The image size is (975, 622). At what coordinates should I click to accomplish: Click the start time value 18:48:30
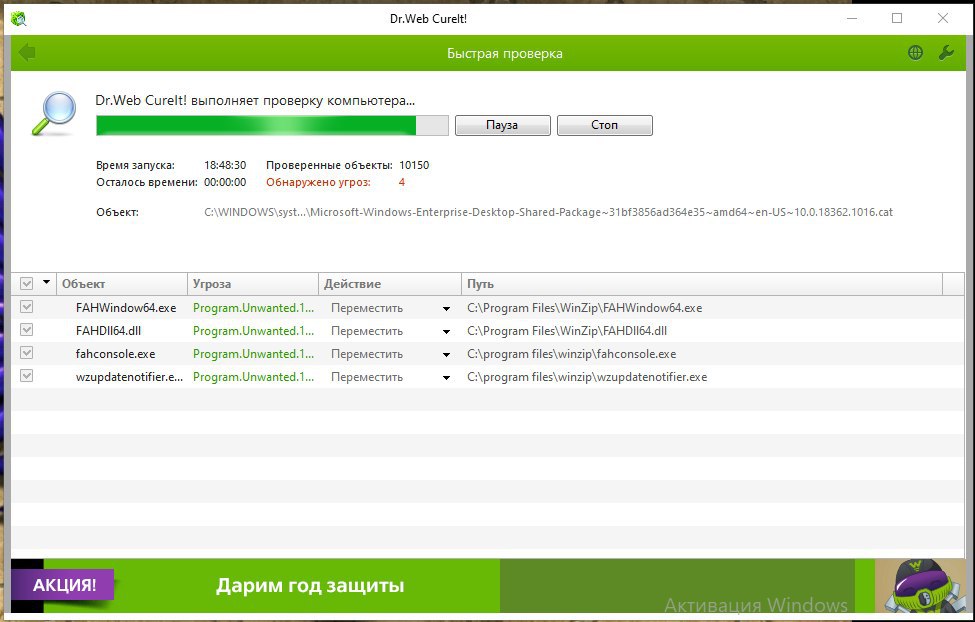point(225,165)
